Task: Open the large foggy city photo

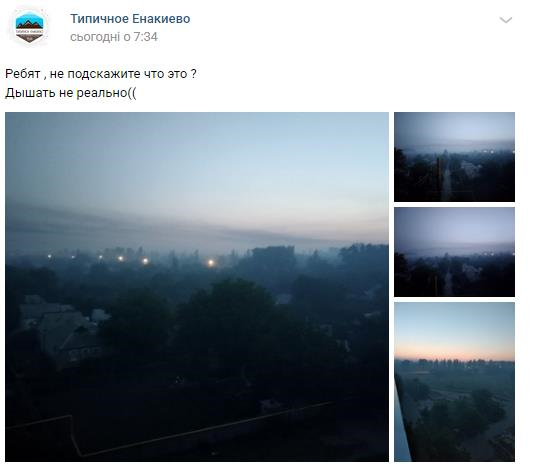Action: pyautogui.click(x=197, y=287)
